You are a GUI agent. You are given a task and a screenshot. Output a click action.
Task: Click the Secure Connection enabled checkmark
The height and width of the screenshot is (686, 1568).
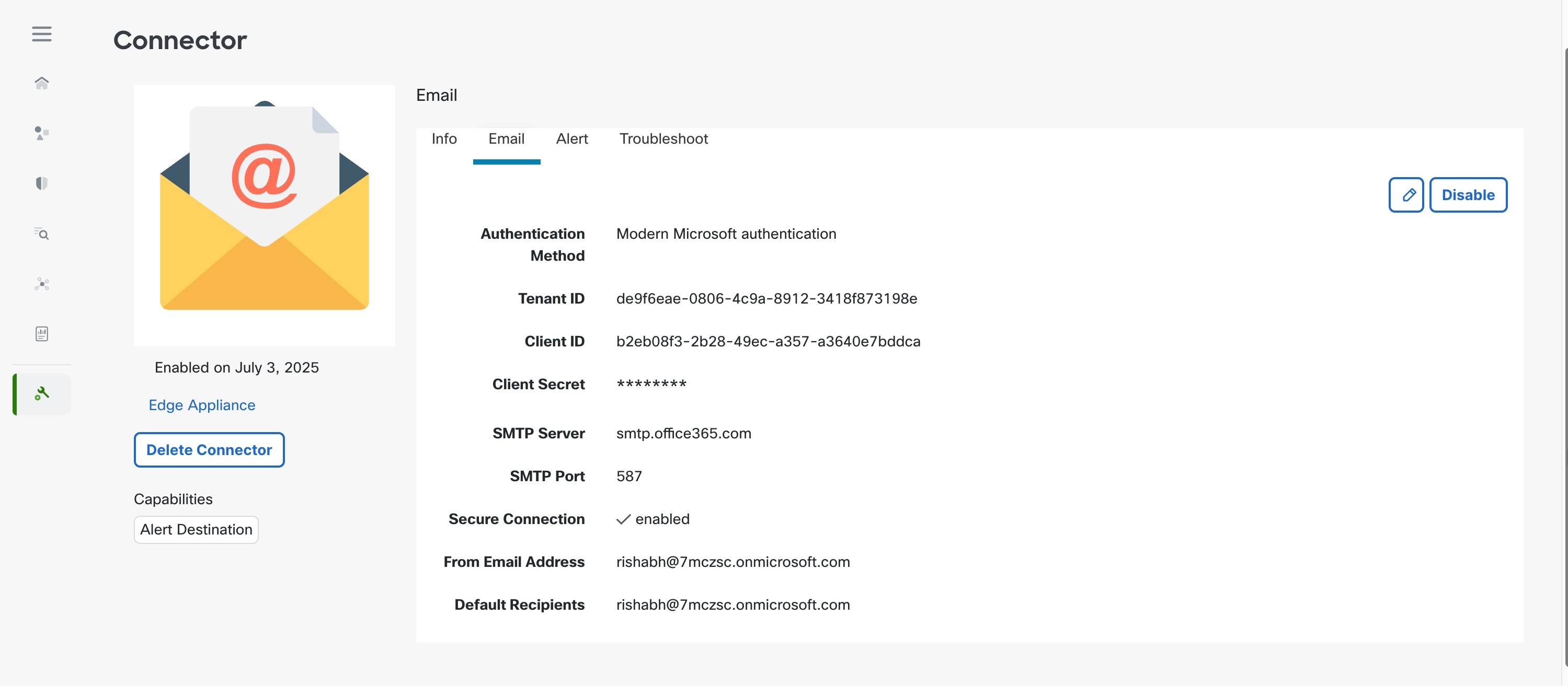click(x=623, y=519)
